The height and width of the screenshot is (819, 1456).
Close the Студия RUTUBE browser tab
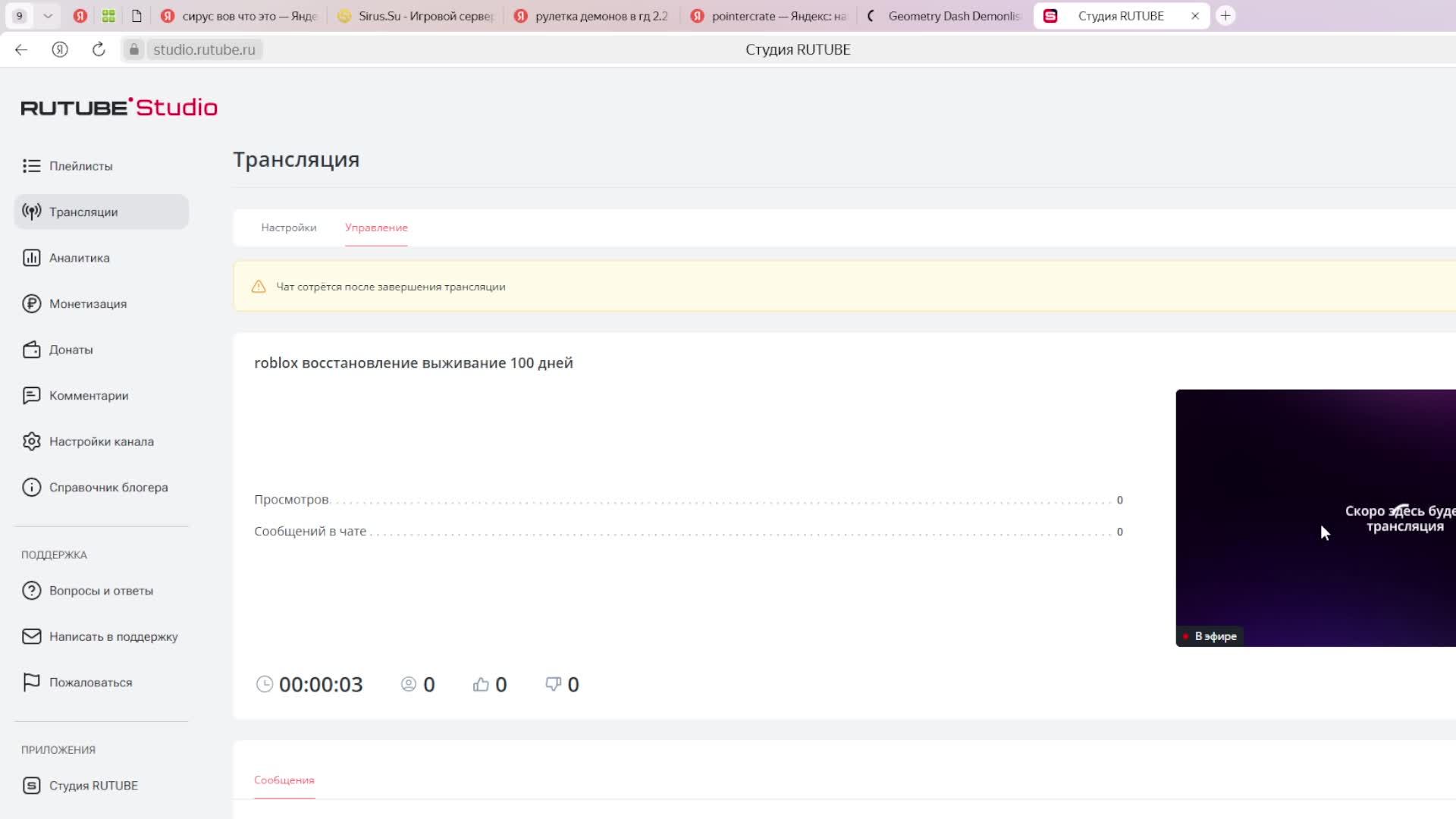(x=1195, y=16)
